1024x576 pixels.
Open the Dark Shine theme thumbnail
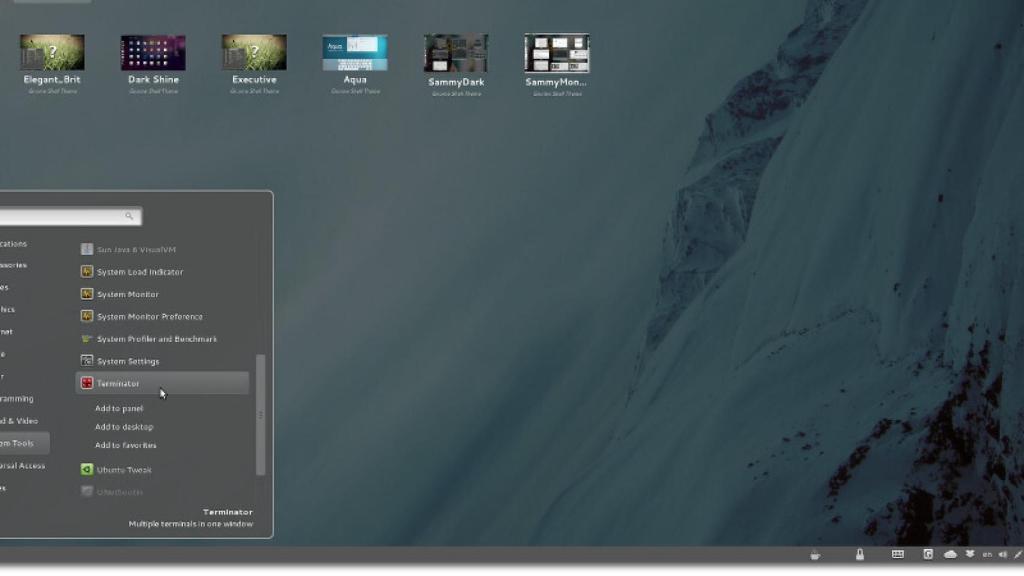point(153,53)
